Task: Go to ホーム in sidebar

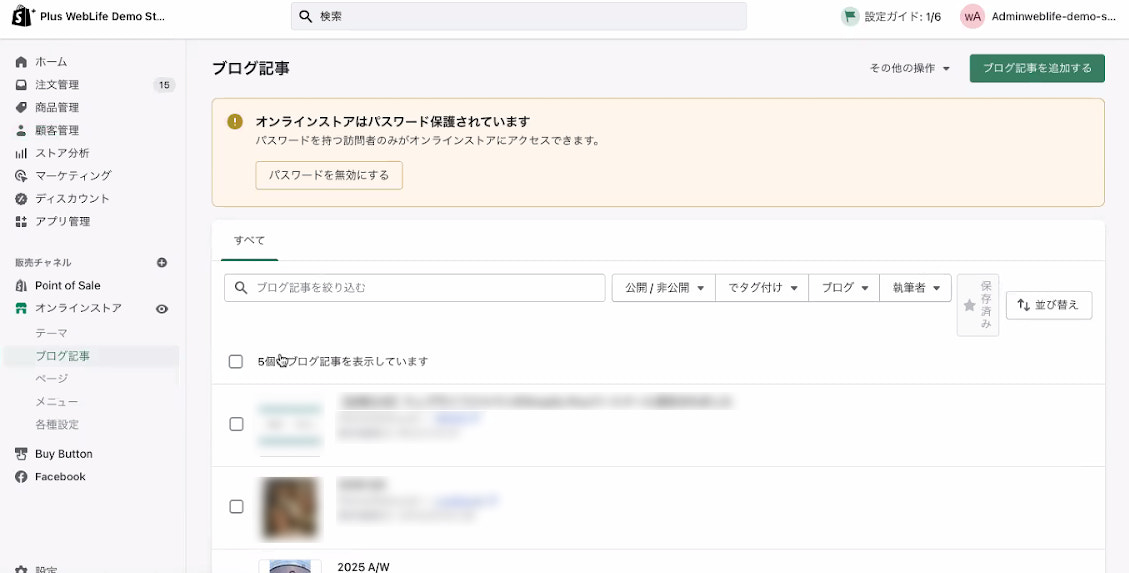Action: 51,62
